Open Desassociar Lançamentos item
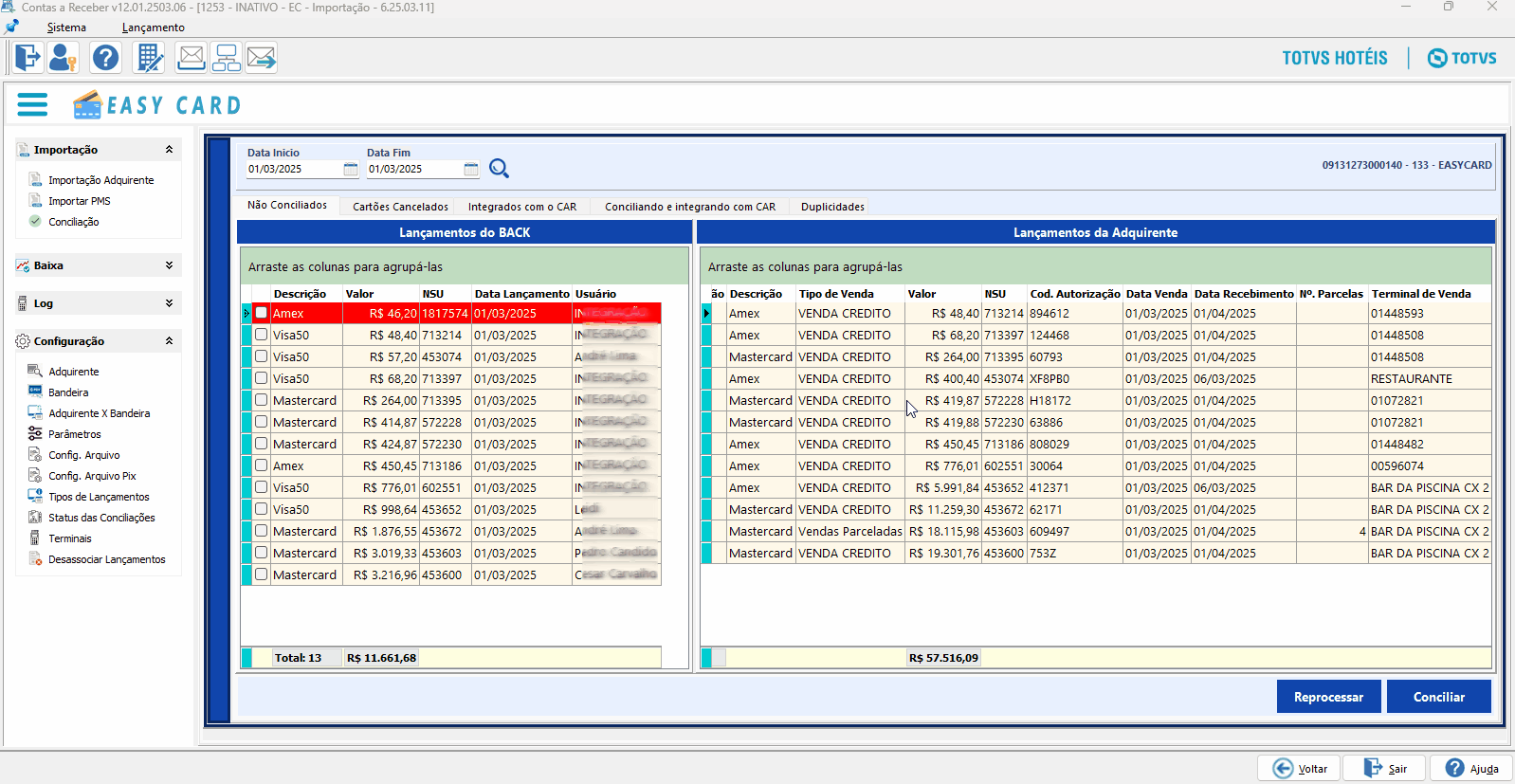1515x784 pixels. coord(107,559)
